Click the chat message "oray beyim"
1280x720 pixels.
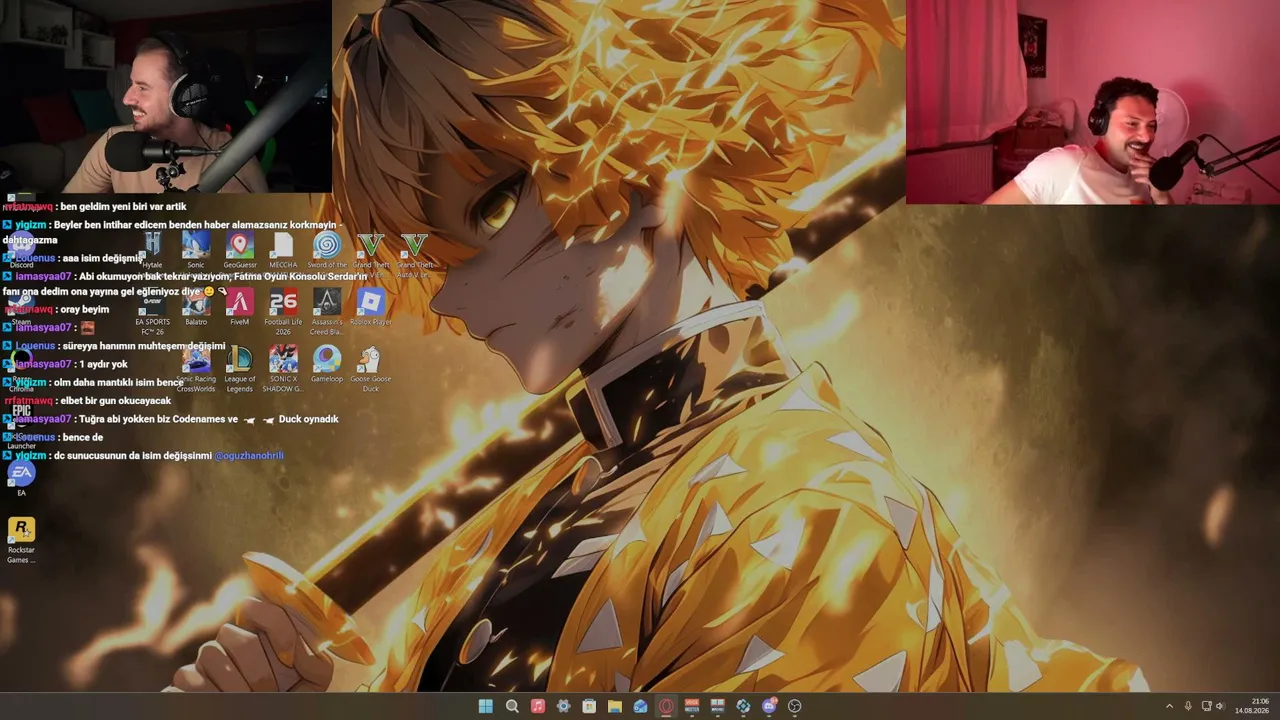point(84,309)
